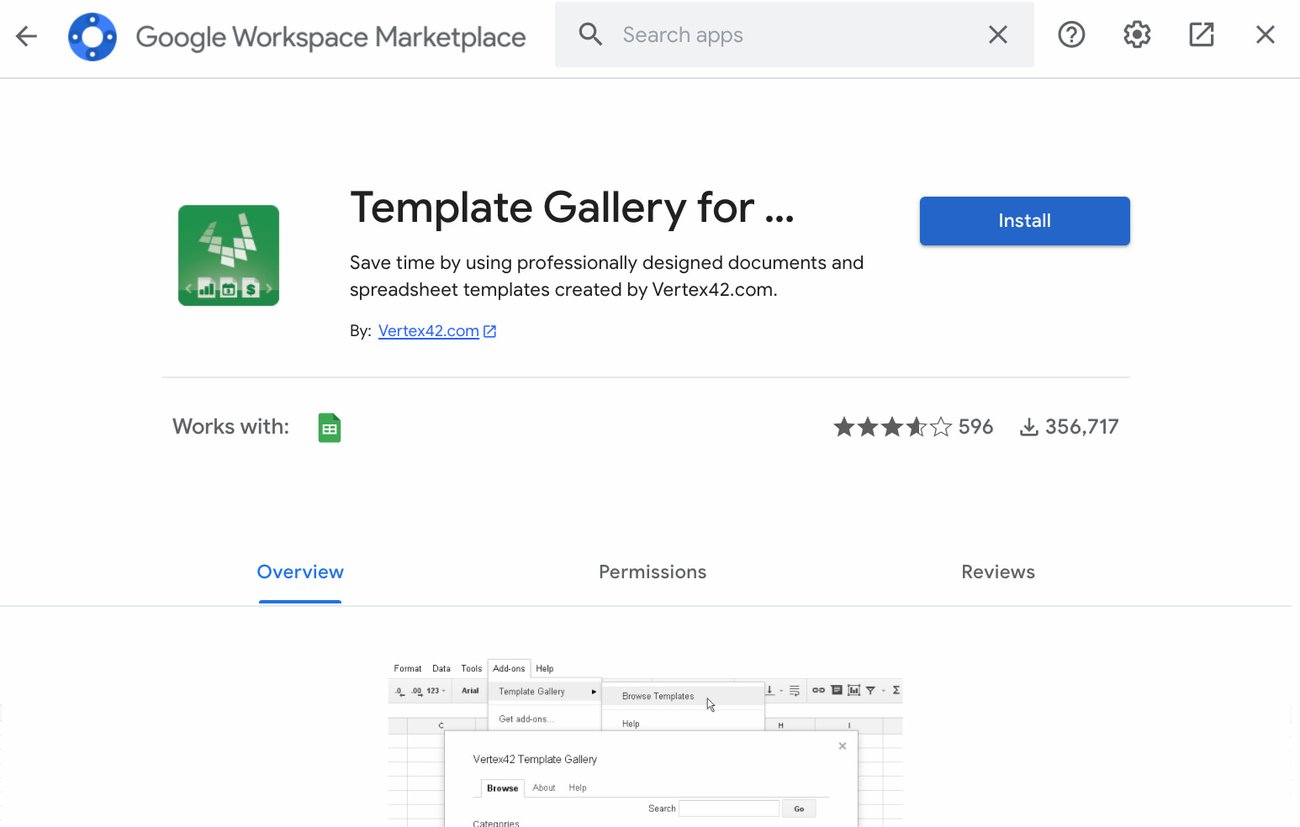Open the Vertex42.com link
1300x827 pixels.
coord(428,330)
